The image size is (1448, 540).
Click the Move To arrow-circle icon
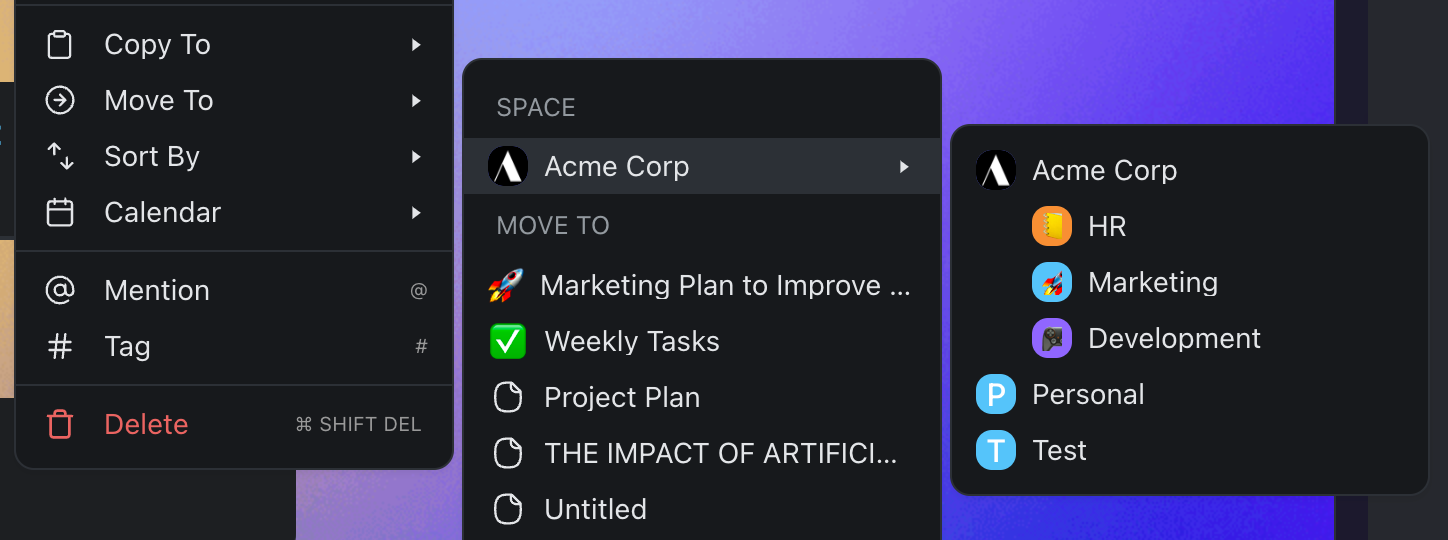click(x=60, y=101)
